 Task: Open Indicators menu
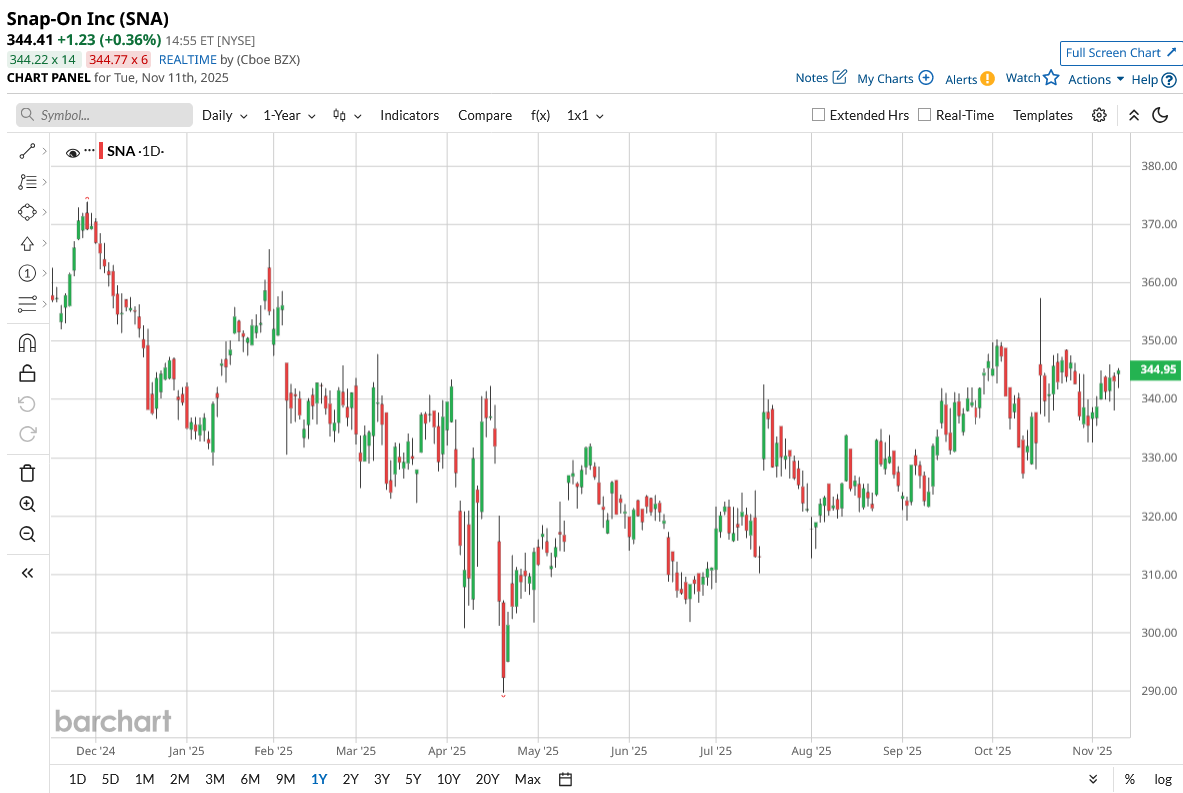tap(410, 115)
